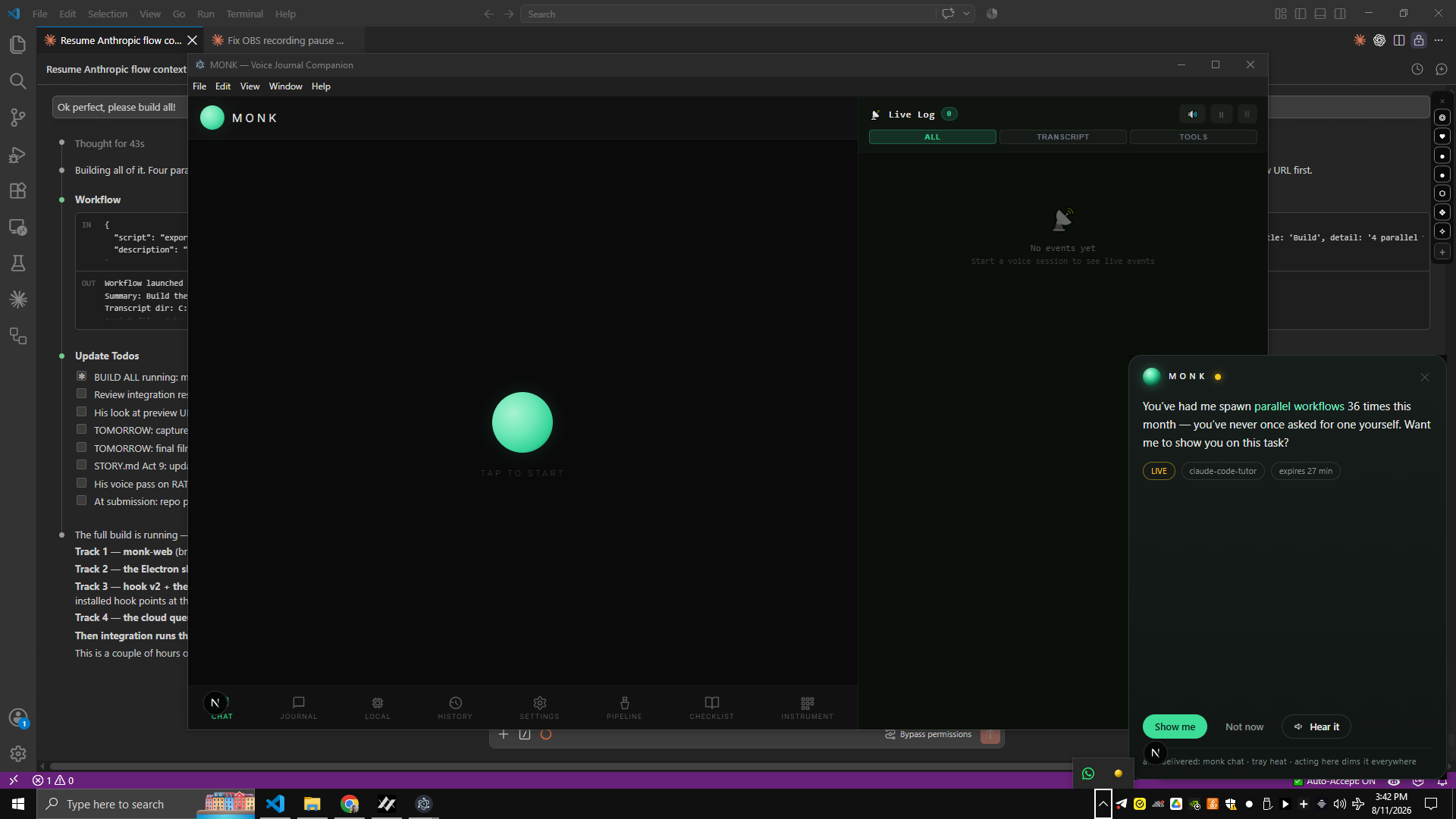1456x819 pixels.
Task: Check the Review integration todo checkbox
Action: [x=81, y=394]
